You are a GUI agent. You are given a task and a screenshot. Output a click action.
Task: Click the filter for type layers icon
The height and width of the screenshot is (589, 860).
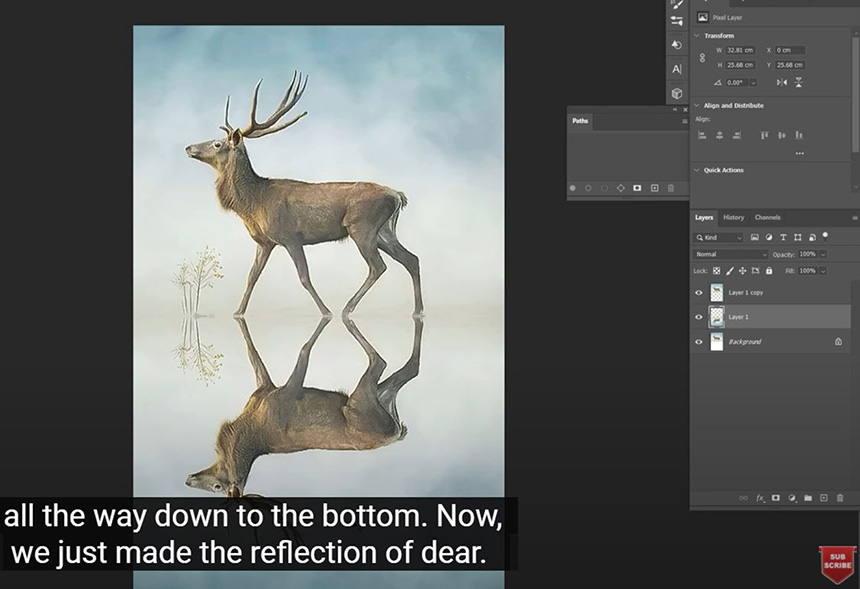coord(783,238)
